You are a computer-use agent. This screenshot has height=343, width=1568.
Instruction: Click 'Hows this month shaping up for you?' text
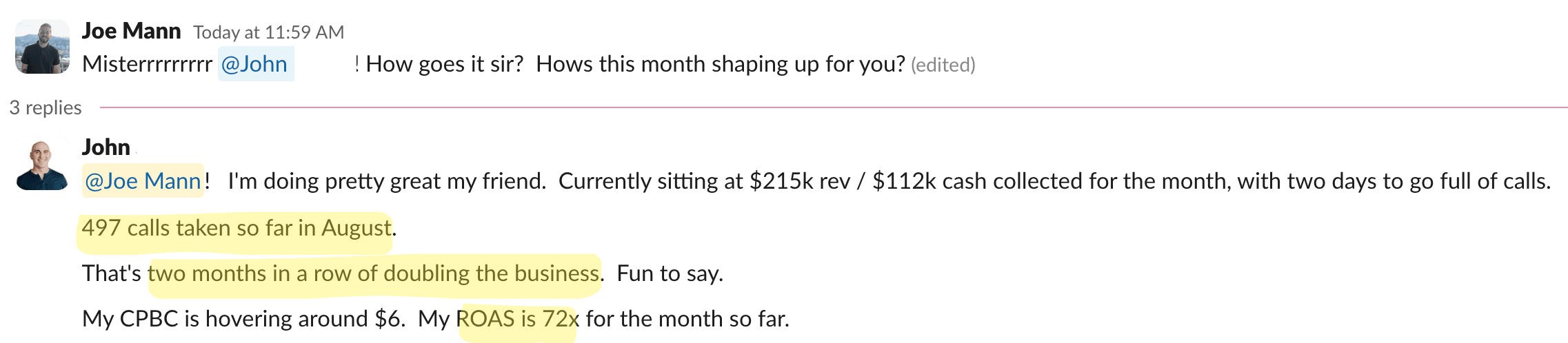pos(720,64)
